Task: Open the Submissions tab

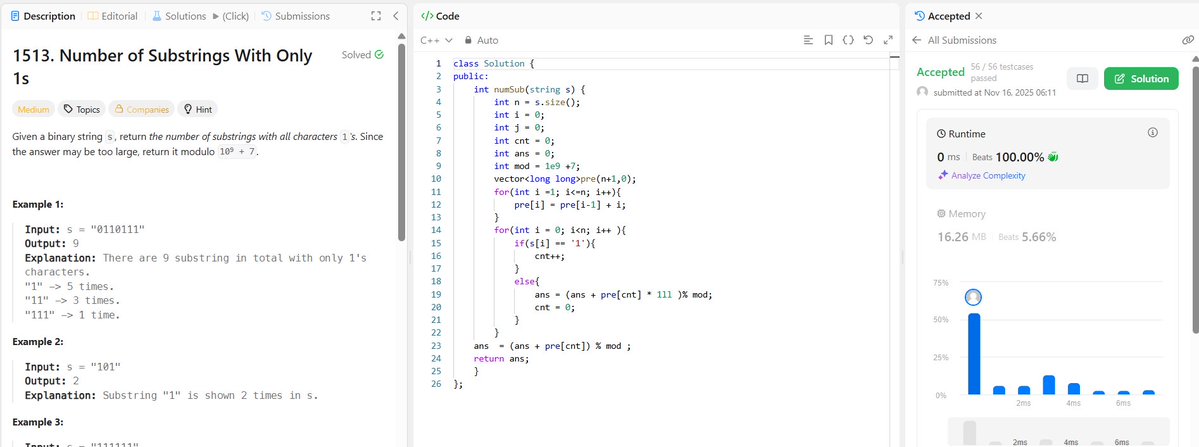Action: [x=295, y=16]
